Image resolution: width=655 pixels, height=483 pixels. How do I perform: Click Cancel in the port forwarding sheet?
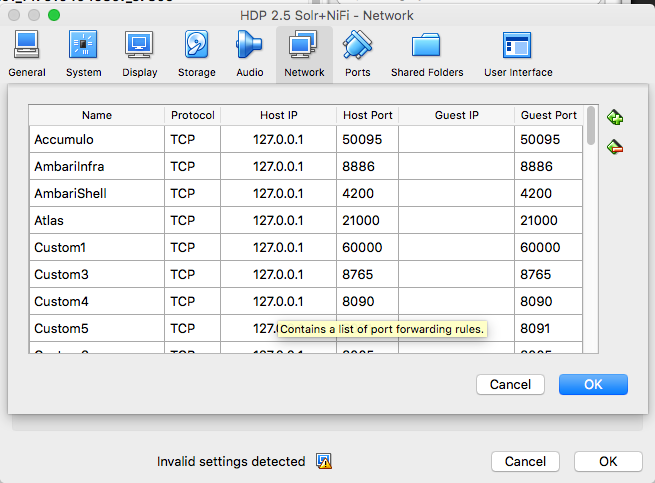510,384
